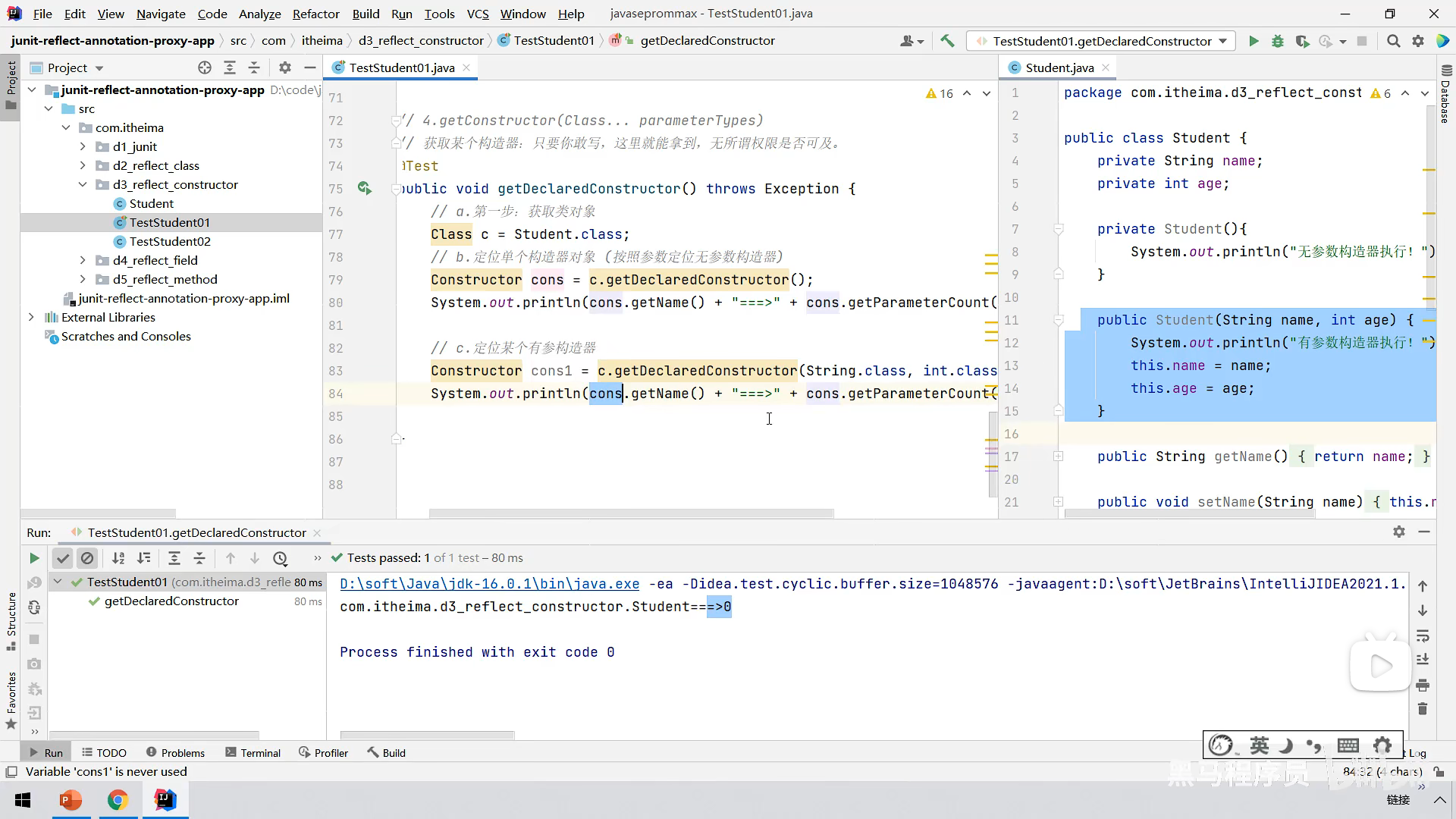Screen dimensions: 1456x819
Task: Click the Build project hammer icon
Action: (947, 41)
